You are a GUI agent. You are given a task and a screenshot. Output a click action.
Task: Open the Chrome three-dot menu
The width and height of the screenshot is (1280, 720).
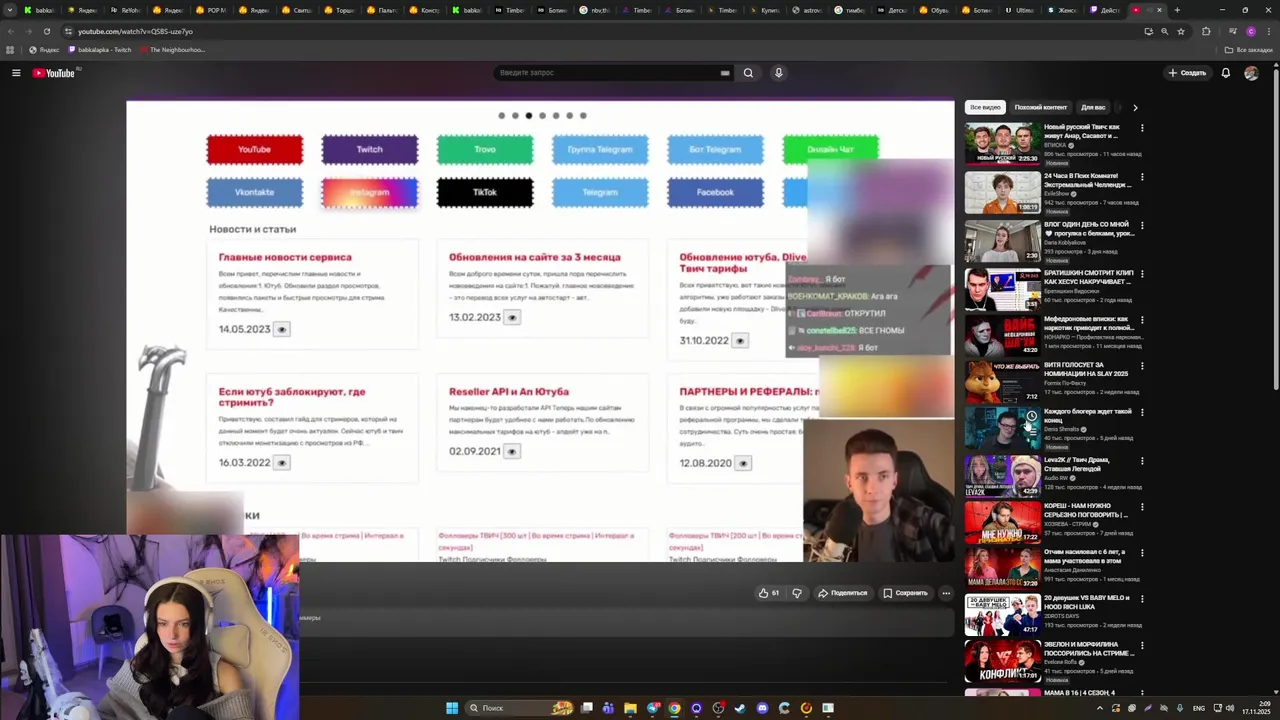pos(1269,31)
